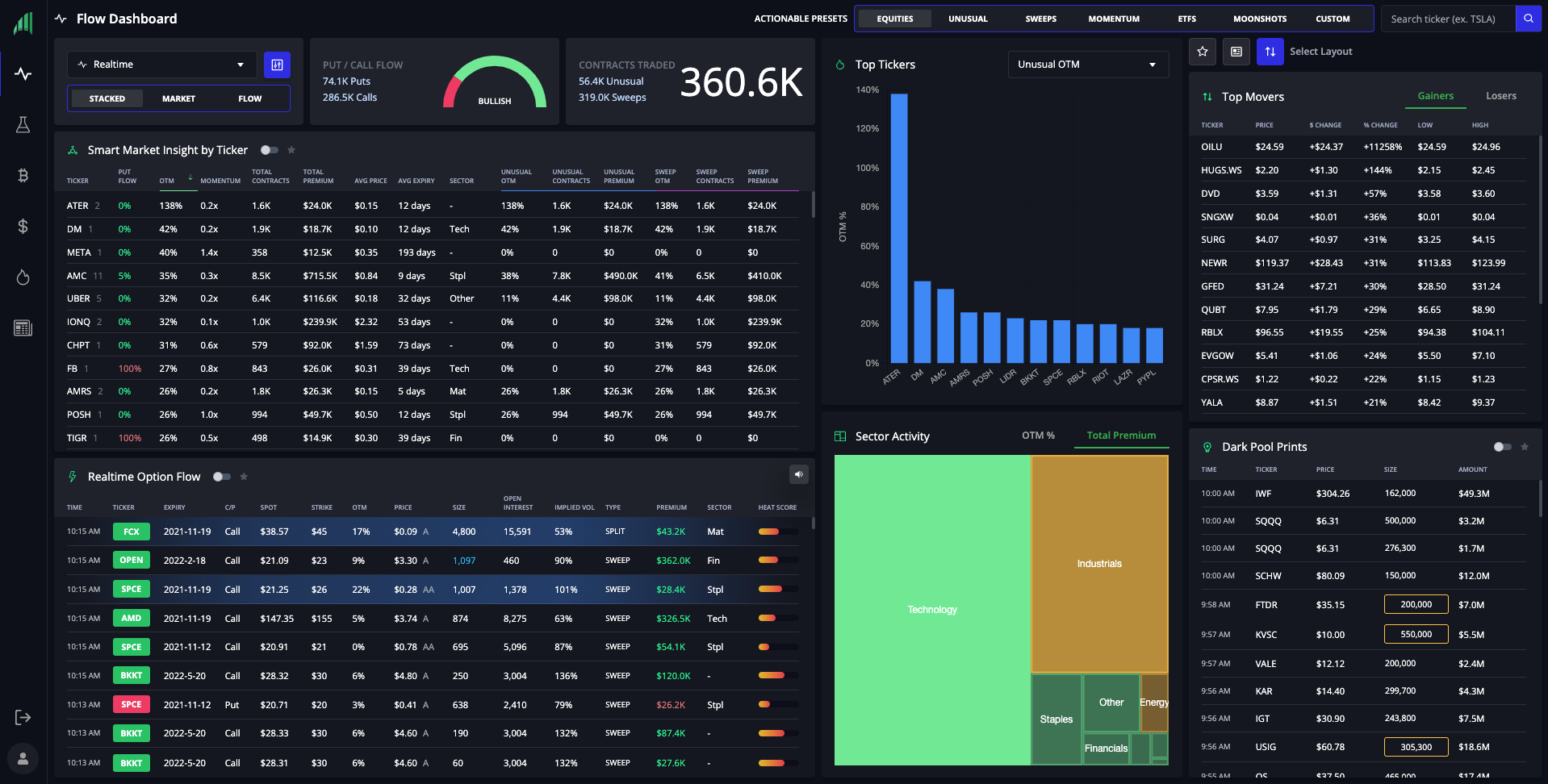
Task: Toggle the Realtime Option Flow switch
Action: pos(222,477)
